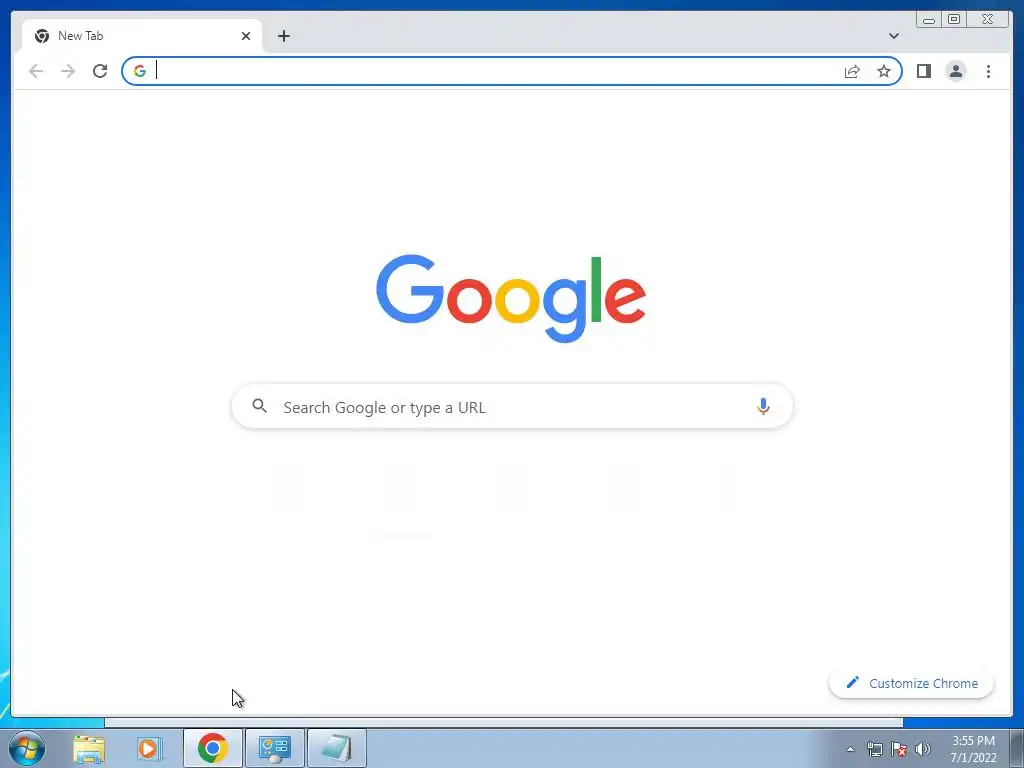The image size is (1024, 768).
Task: Show hidden tray icons arrow
Action: tap(850, 749)
